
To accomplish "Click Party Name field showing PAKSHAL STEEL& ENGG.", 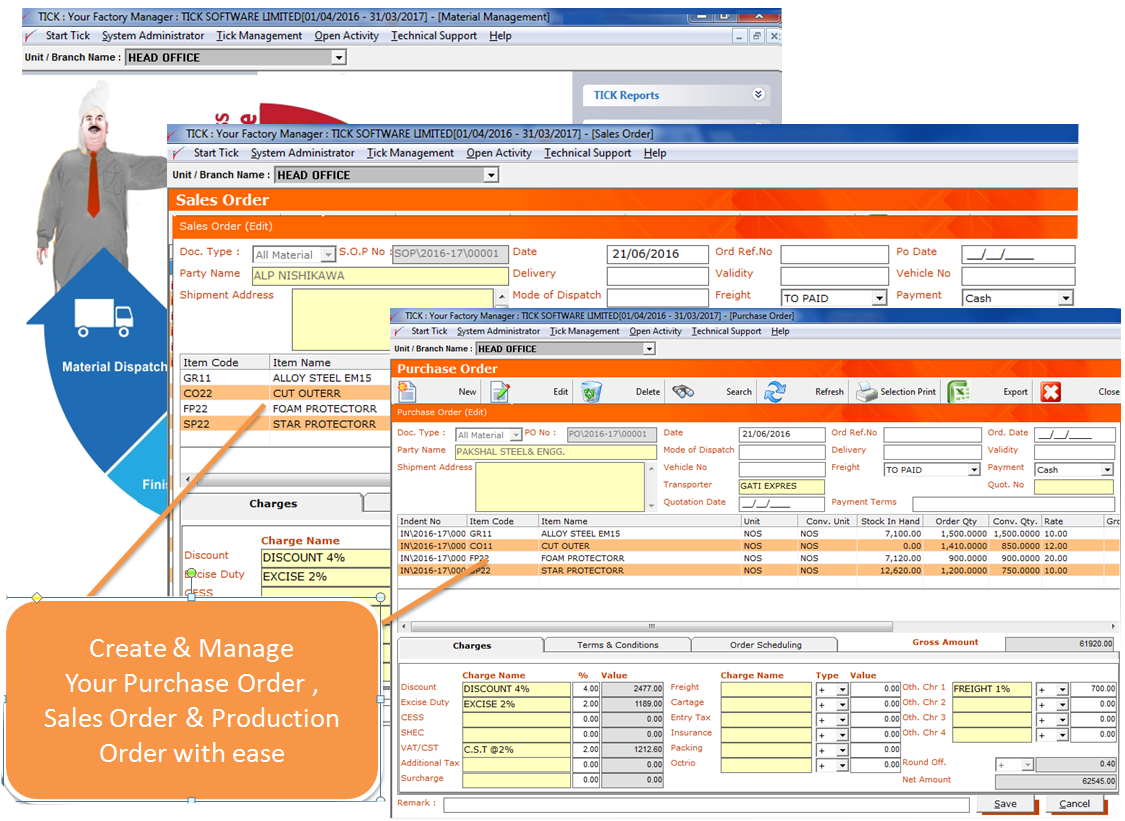I will 555,452.
